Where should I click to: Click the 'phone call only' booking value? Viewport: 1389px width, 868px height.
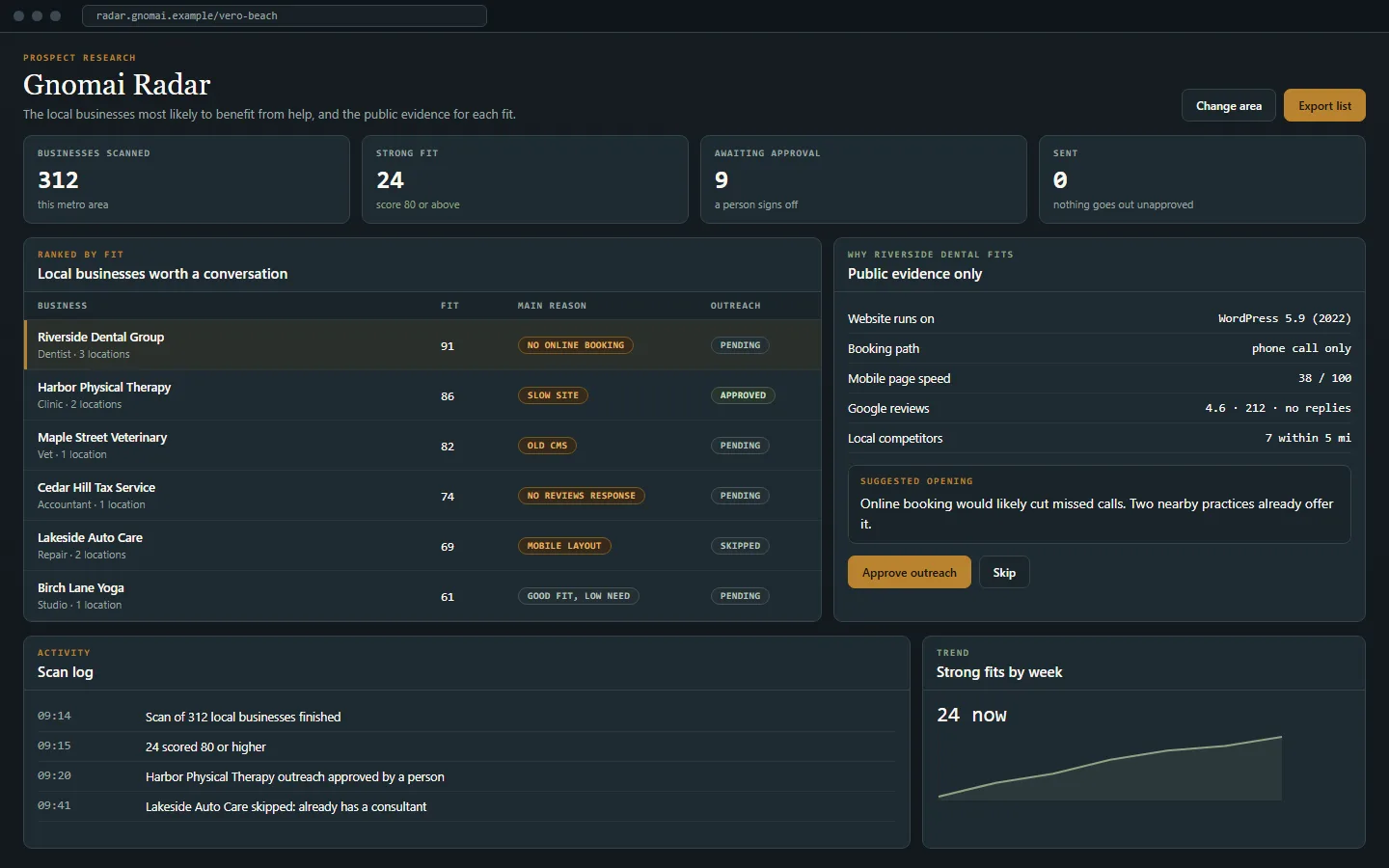click(x=1301, y=348)
